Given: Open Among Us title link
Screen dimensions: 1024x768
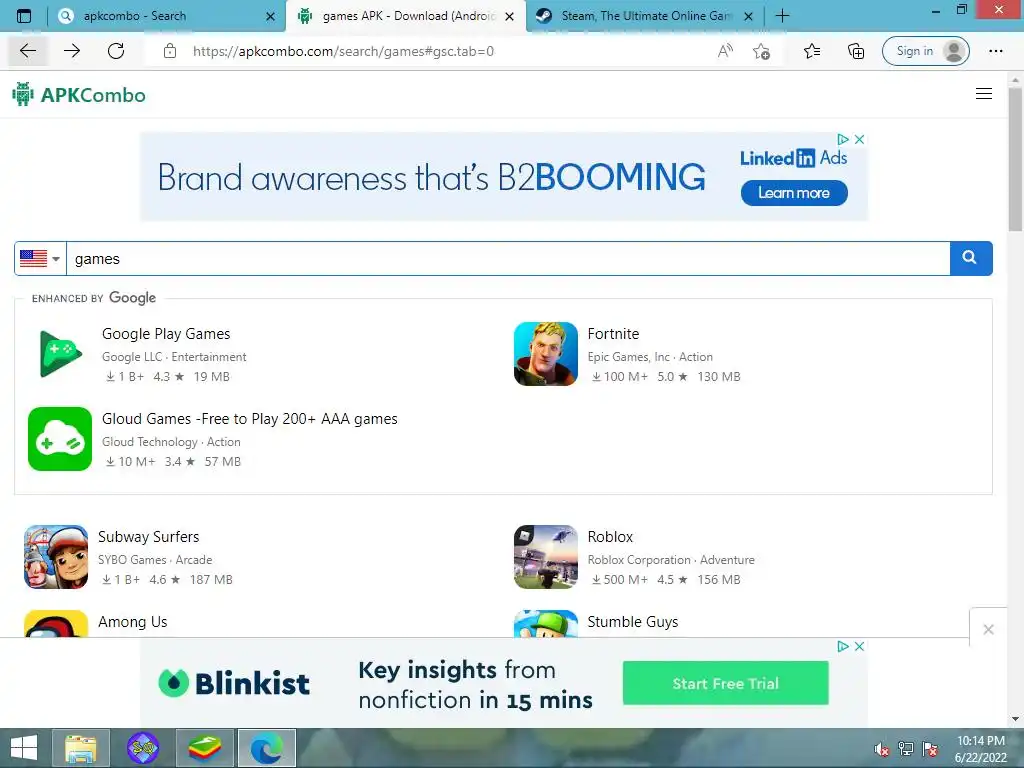Looking at the screenshot, I should (x=133, y=622).
